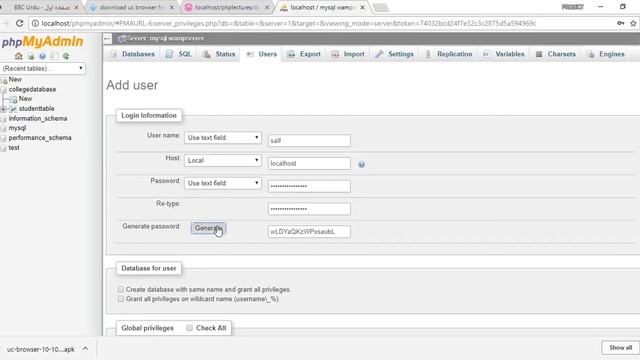This screenshot has height=360, width=640.
Task: Click the Generate password button
Action: [208, 228]
